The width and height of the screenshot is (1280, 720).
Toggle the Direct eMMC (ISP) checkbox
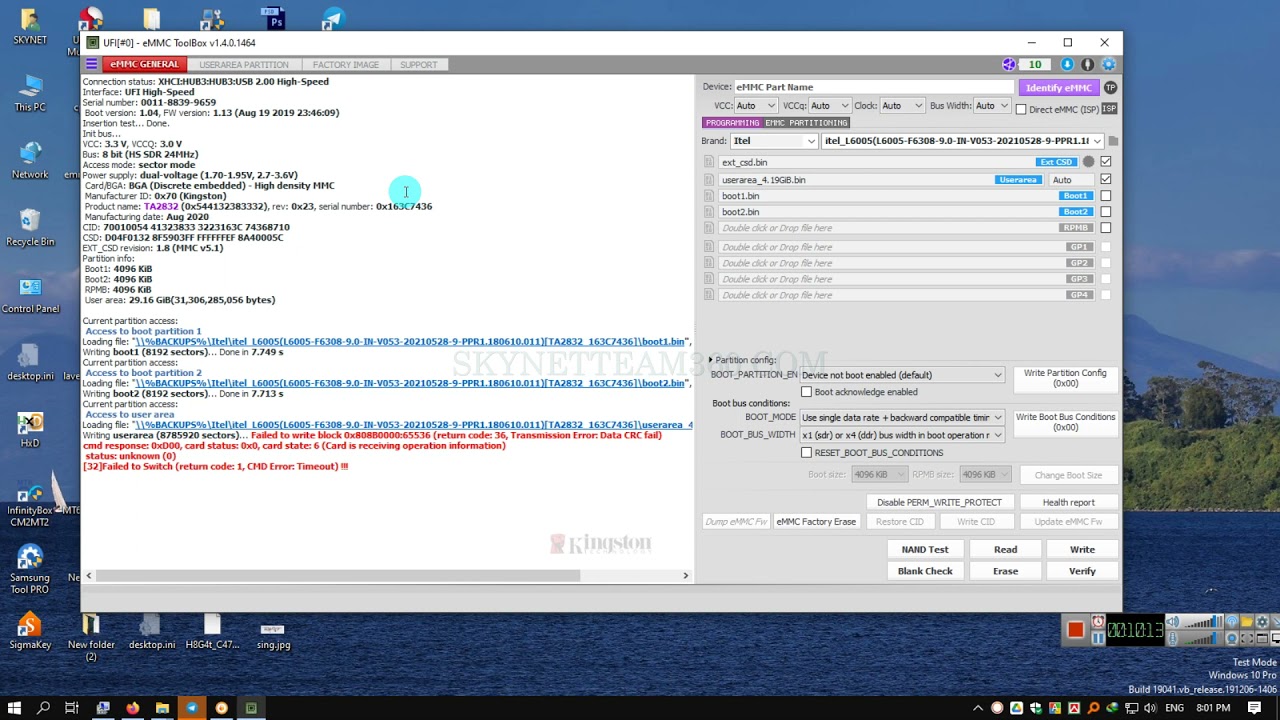tap(1021, 109)
